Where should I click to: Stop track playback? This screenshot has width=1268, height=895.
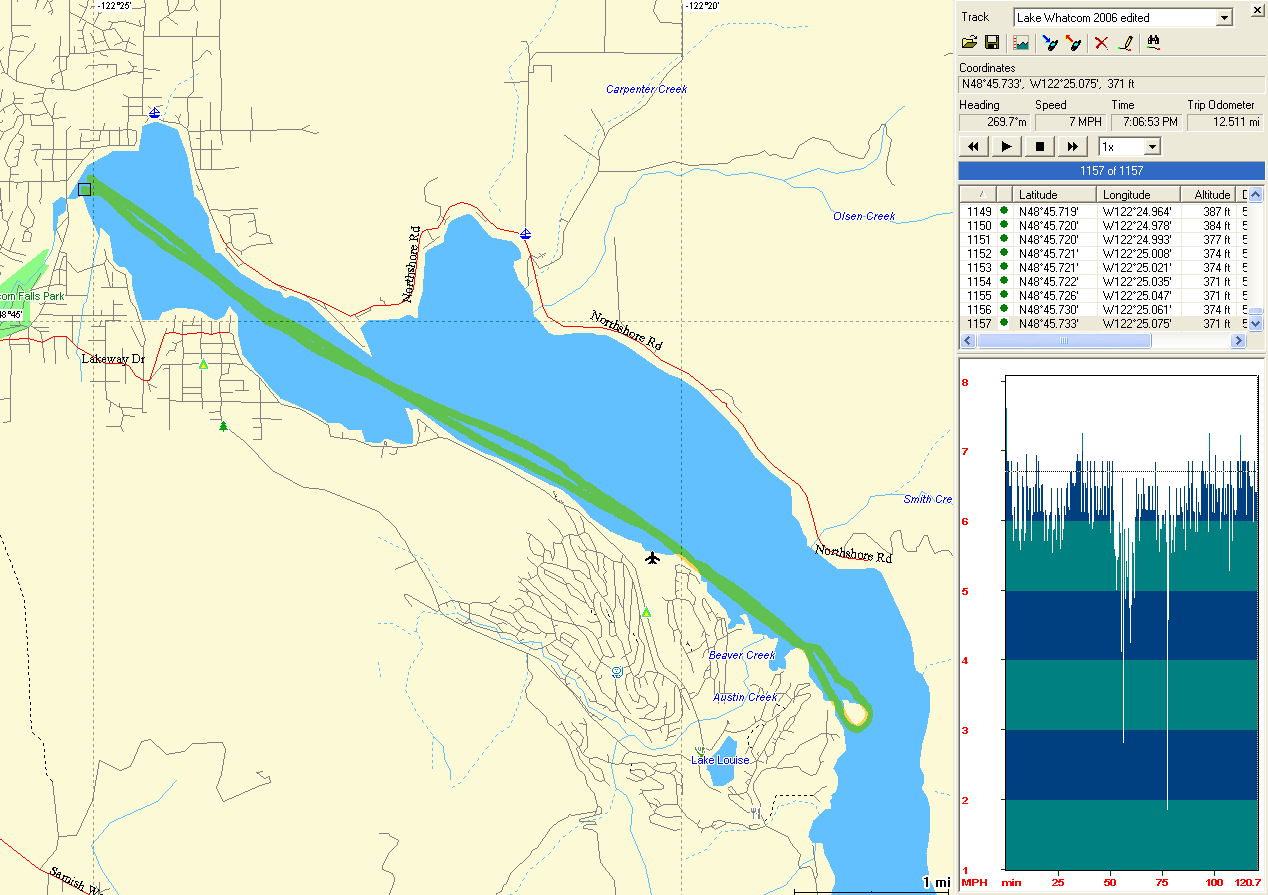click(1040, 147)
